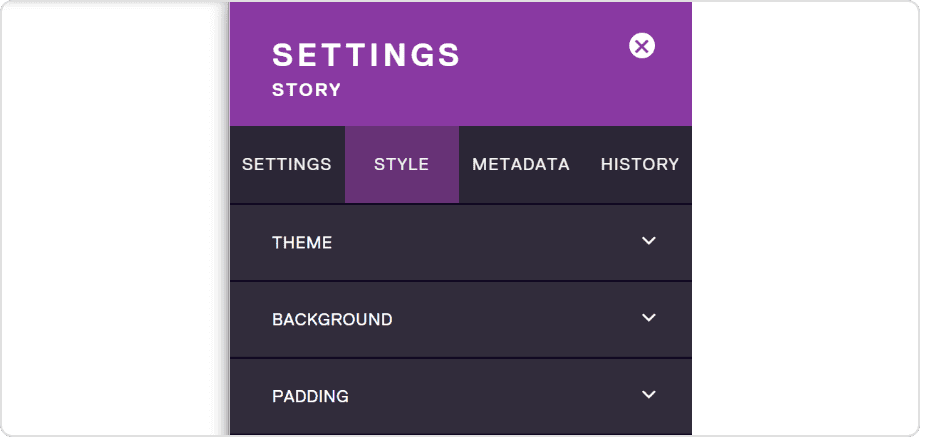The image size is (927, 437).
Task: Click the STORY subtitle in the header
Action: point(306,90)
